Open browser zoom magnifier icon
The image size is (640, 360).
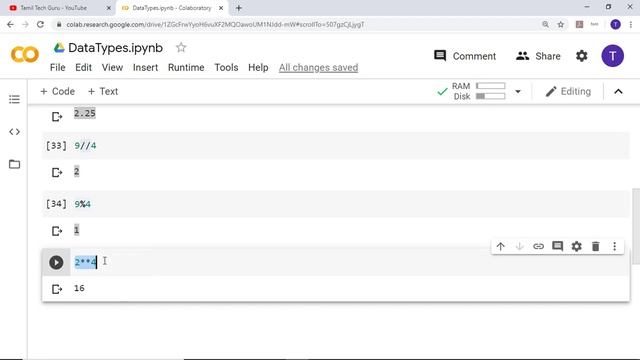coord(545,24)
